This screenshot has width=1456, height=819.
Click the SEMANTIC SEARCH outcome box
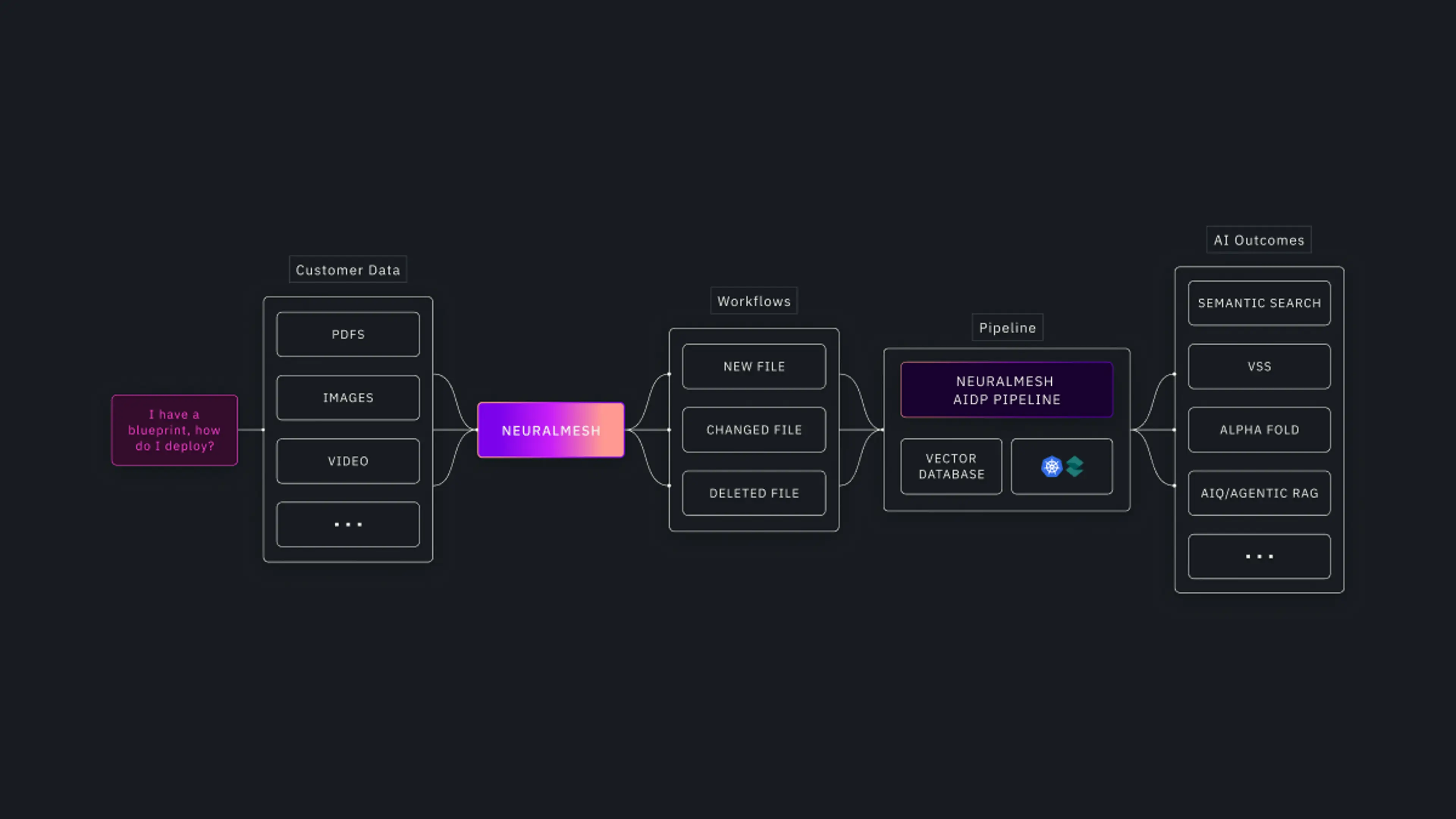pos(1259,303)
